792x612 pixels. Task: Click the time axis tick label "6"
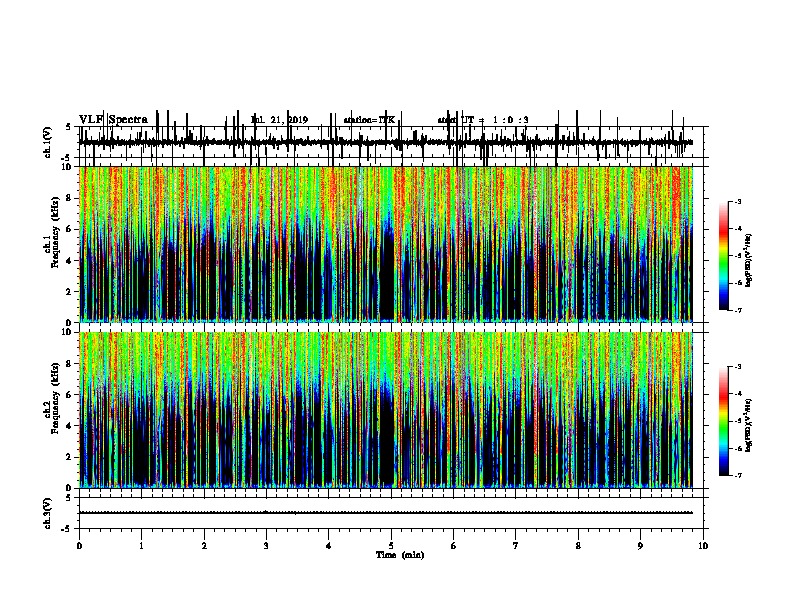click(454, 546)
